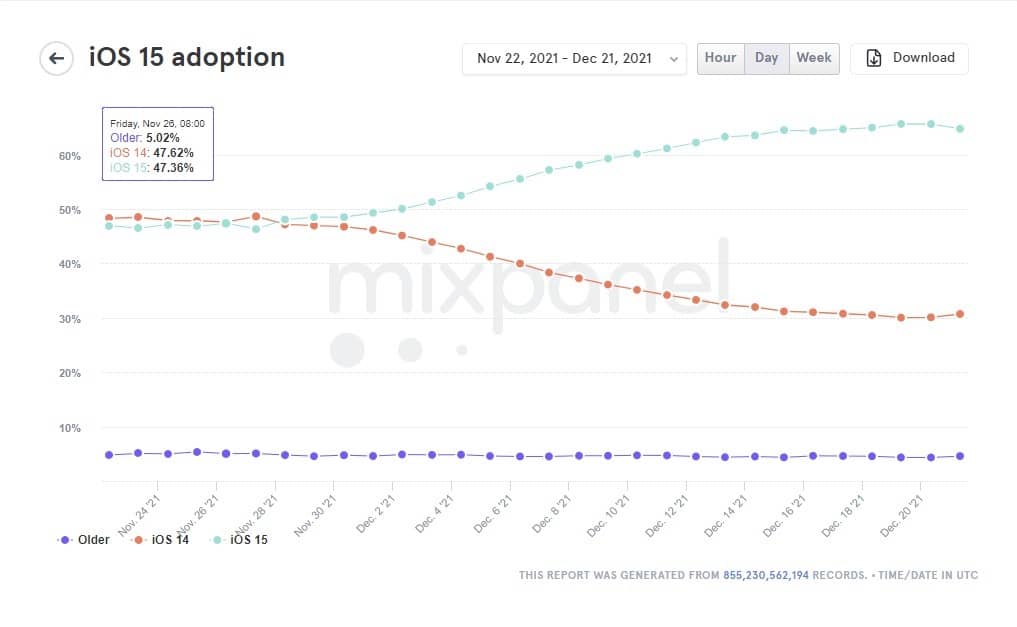1017x627 pixels.
Task: Click the last iOS 14 data point
Action: point(960,314)
